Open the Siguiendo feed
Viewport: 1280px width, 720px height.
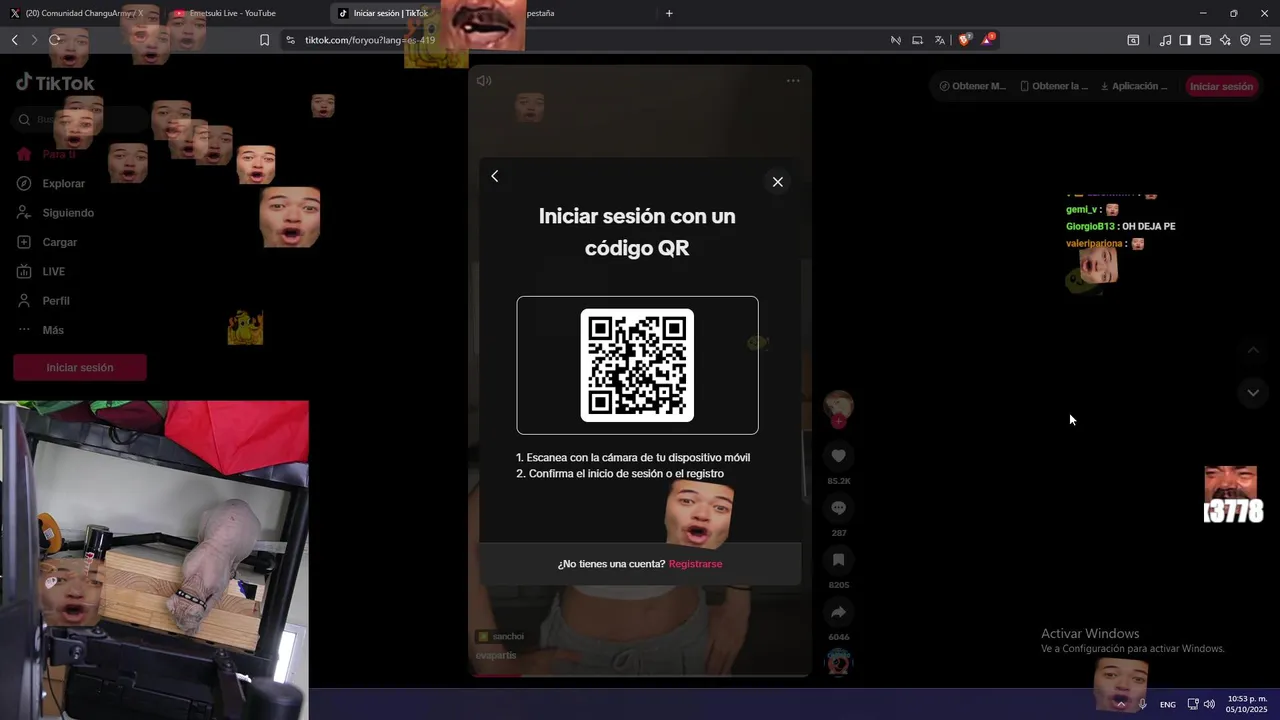click(x=68, y=213)
